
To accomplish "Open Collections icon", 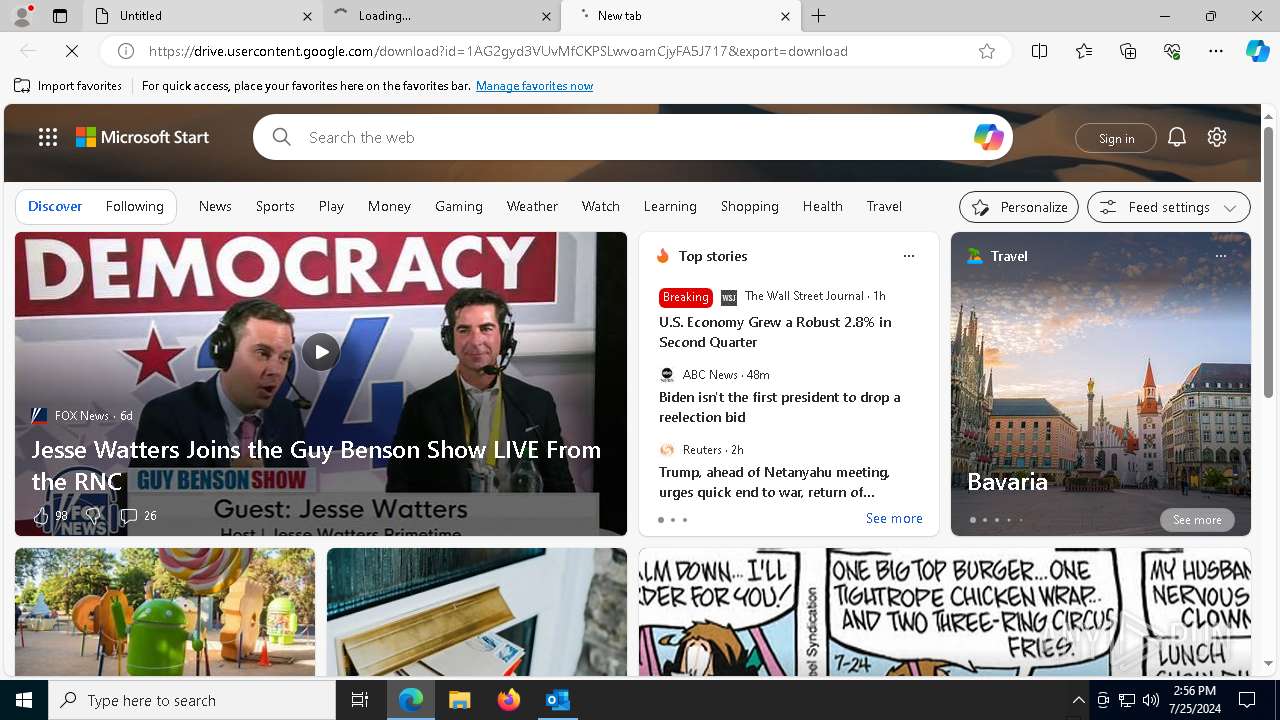I will click(x=1128, y=51).
